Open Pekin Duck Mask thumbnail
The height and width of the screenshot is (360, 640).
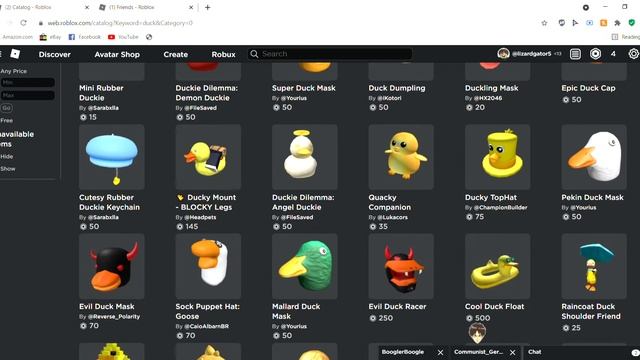[594, 157]
